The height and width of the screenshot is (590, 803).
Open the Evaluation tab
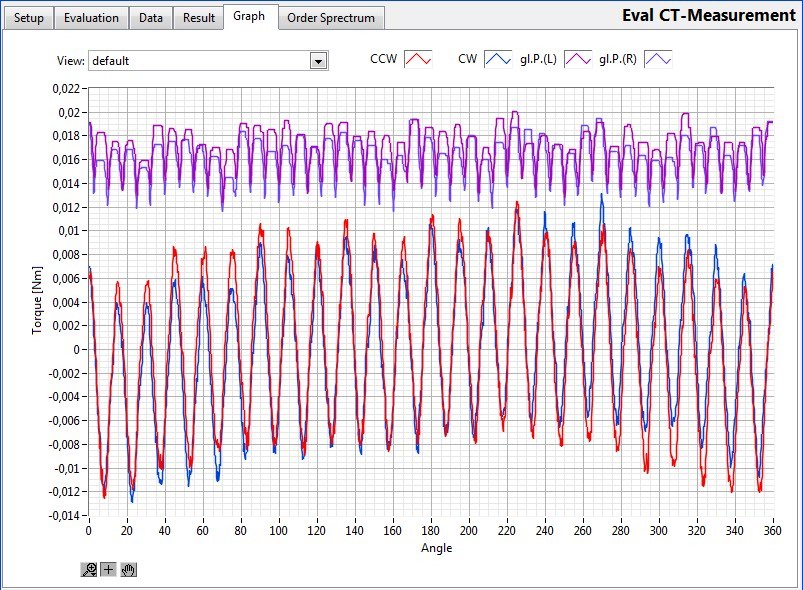90,18
